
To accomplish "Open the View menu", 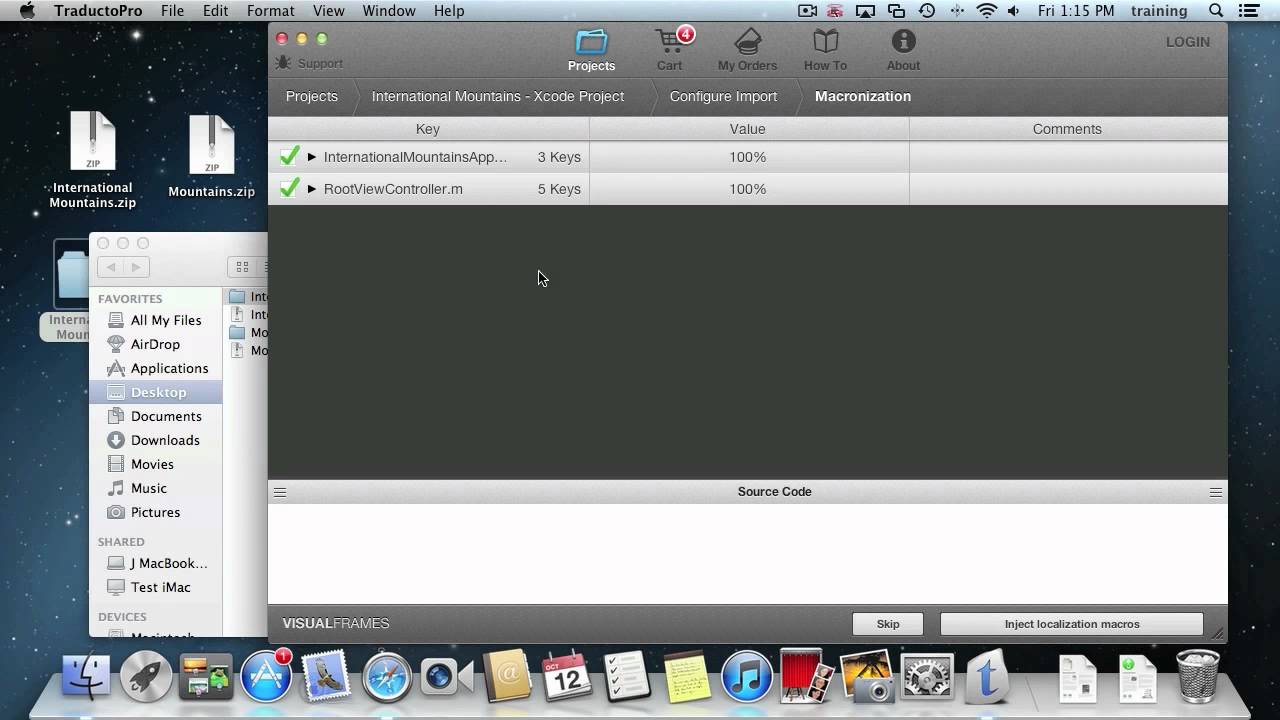I will tap(329, 11).
